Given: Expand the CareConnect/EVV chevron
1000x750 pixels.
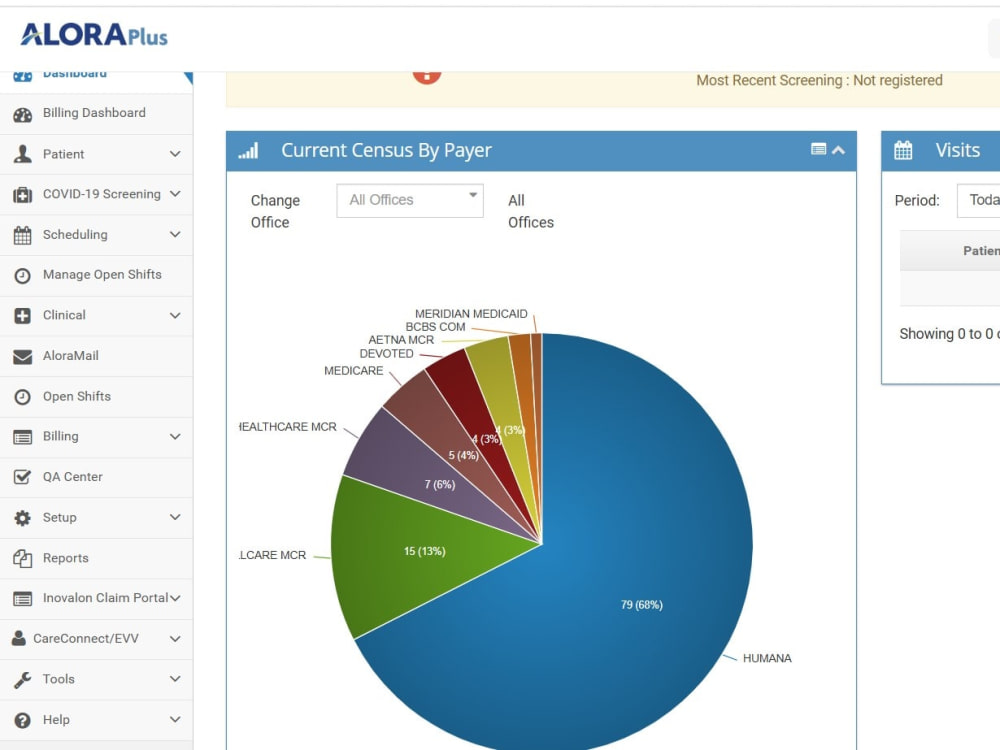Looking at the screenshot, I should pyautogui.click(x=175, y=638).
